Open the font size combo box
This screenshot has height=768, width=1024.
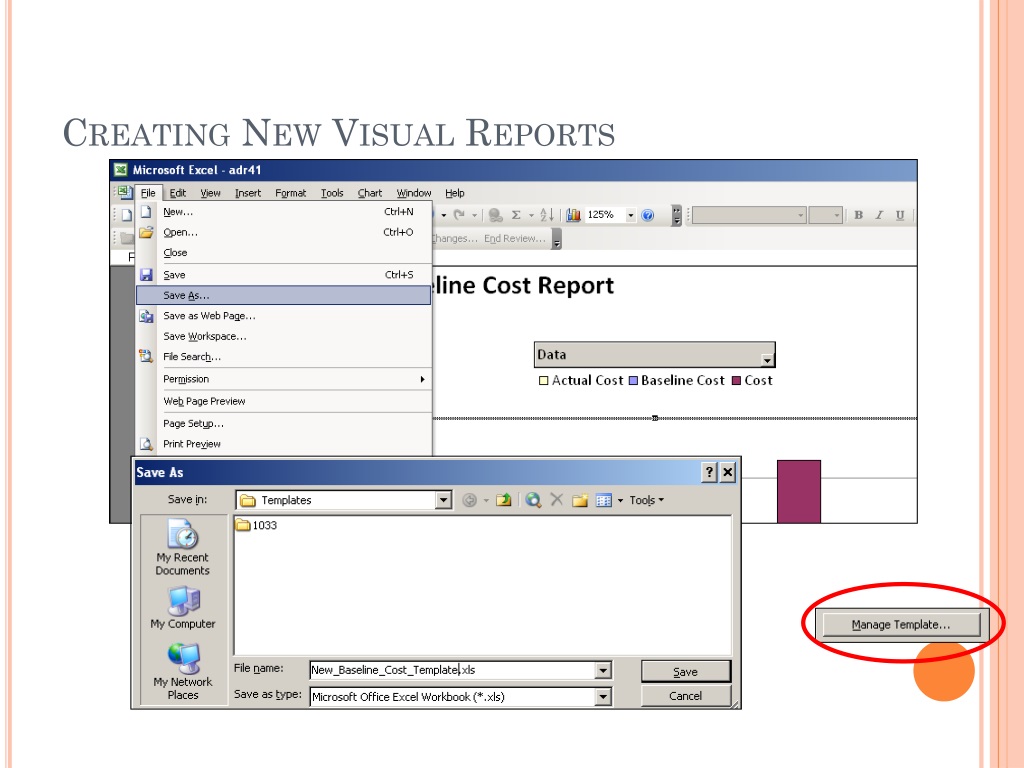tap(825, 215)
